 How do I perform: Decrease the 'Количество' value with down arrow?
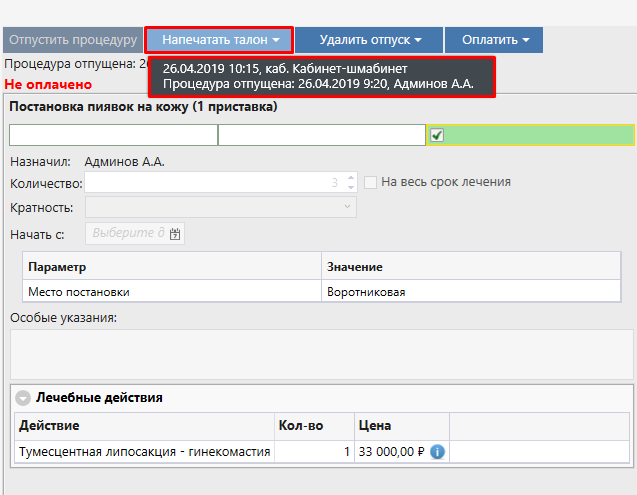click(x=350, y=187)
